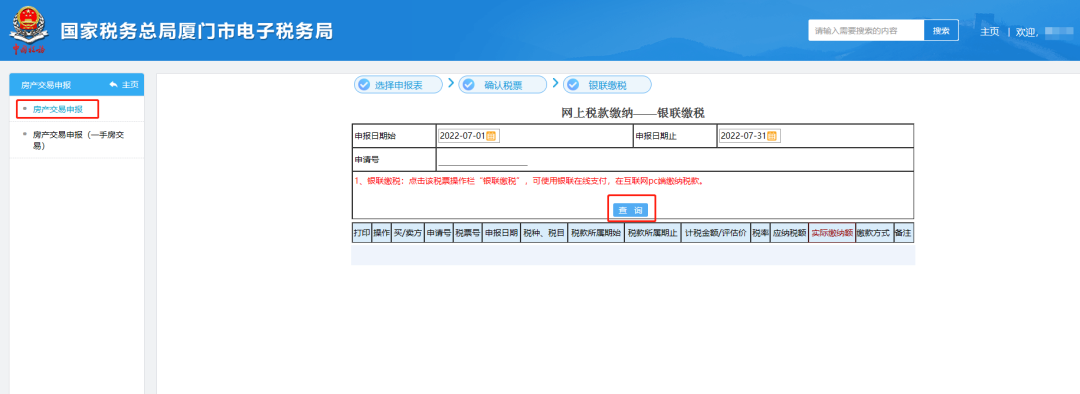Click 税款所属期止 column header

tap(653, 233)
